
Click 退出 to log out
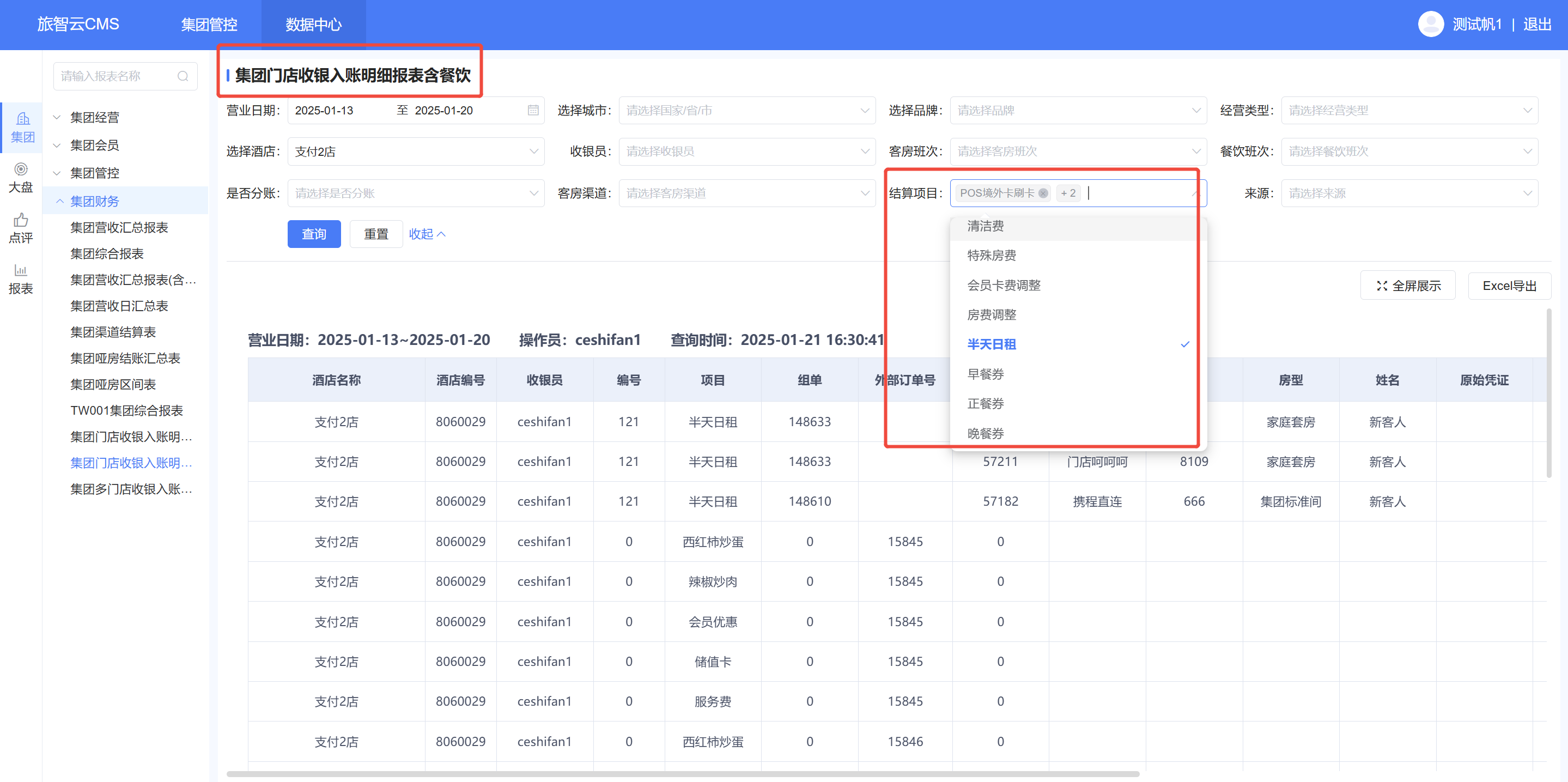pos(1537,25)
